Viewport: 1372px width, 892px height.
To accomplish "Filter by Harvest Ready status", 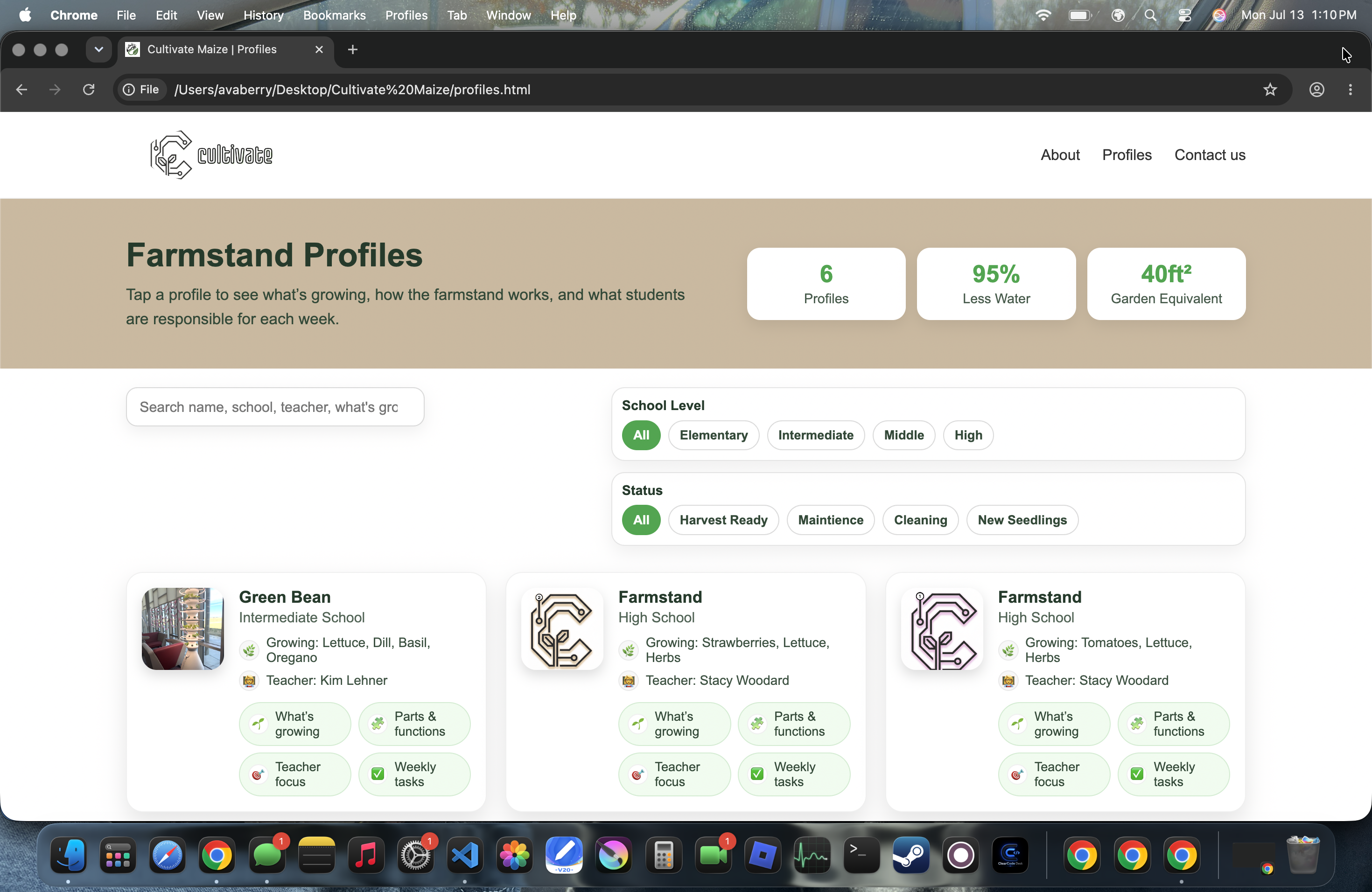I will click(723, 520).
